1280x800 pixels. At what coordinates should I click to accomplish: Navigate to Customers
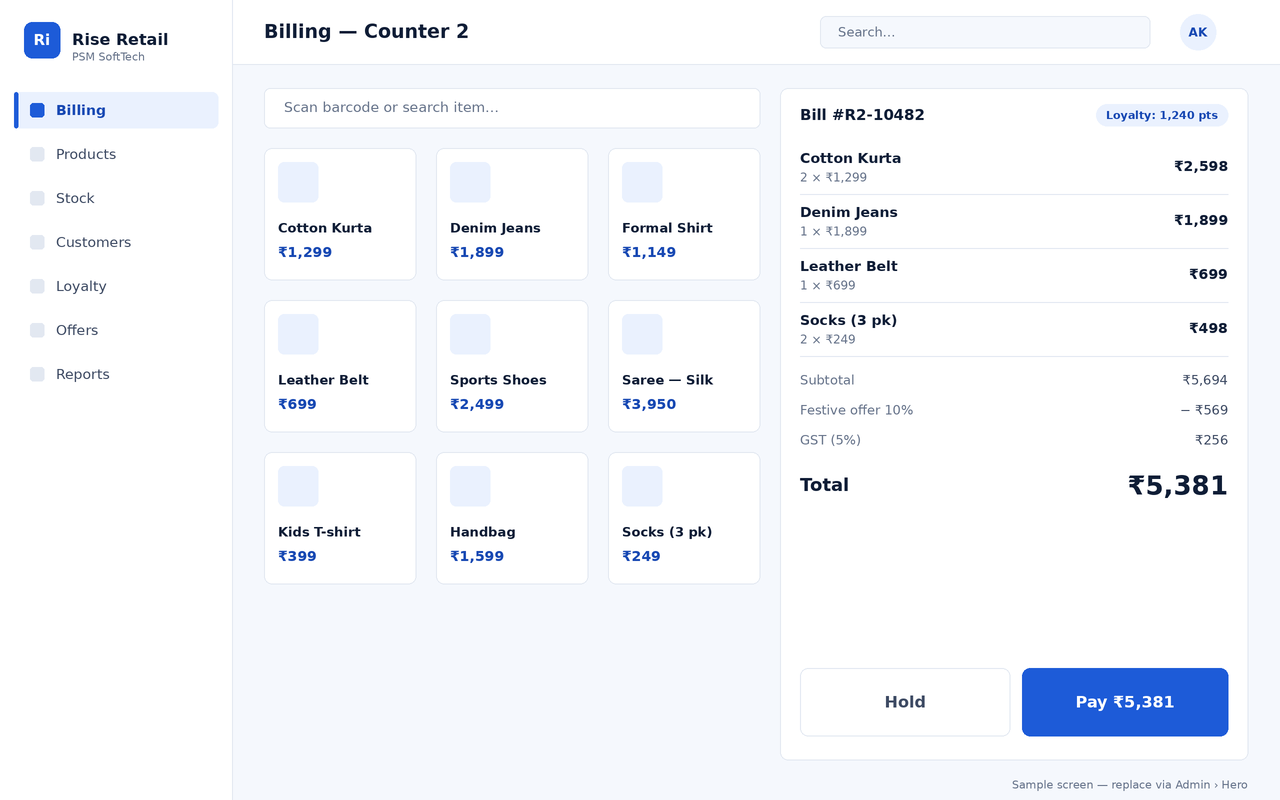[x=116, y=242]
